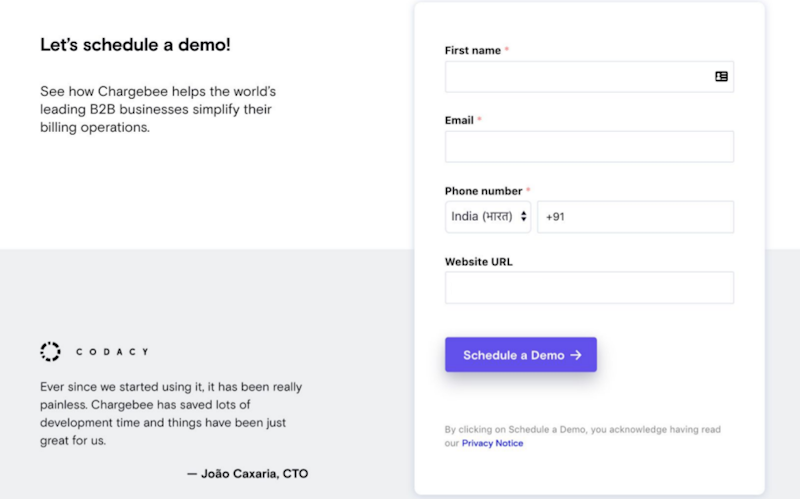The width and height of the screenshot is (800, 499).
Task: Click the Website URL field label
Action: [x=479, y=262]
